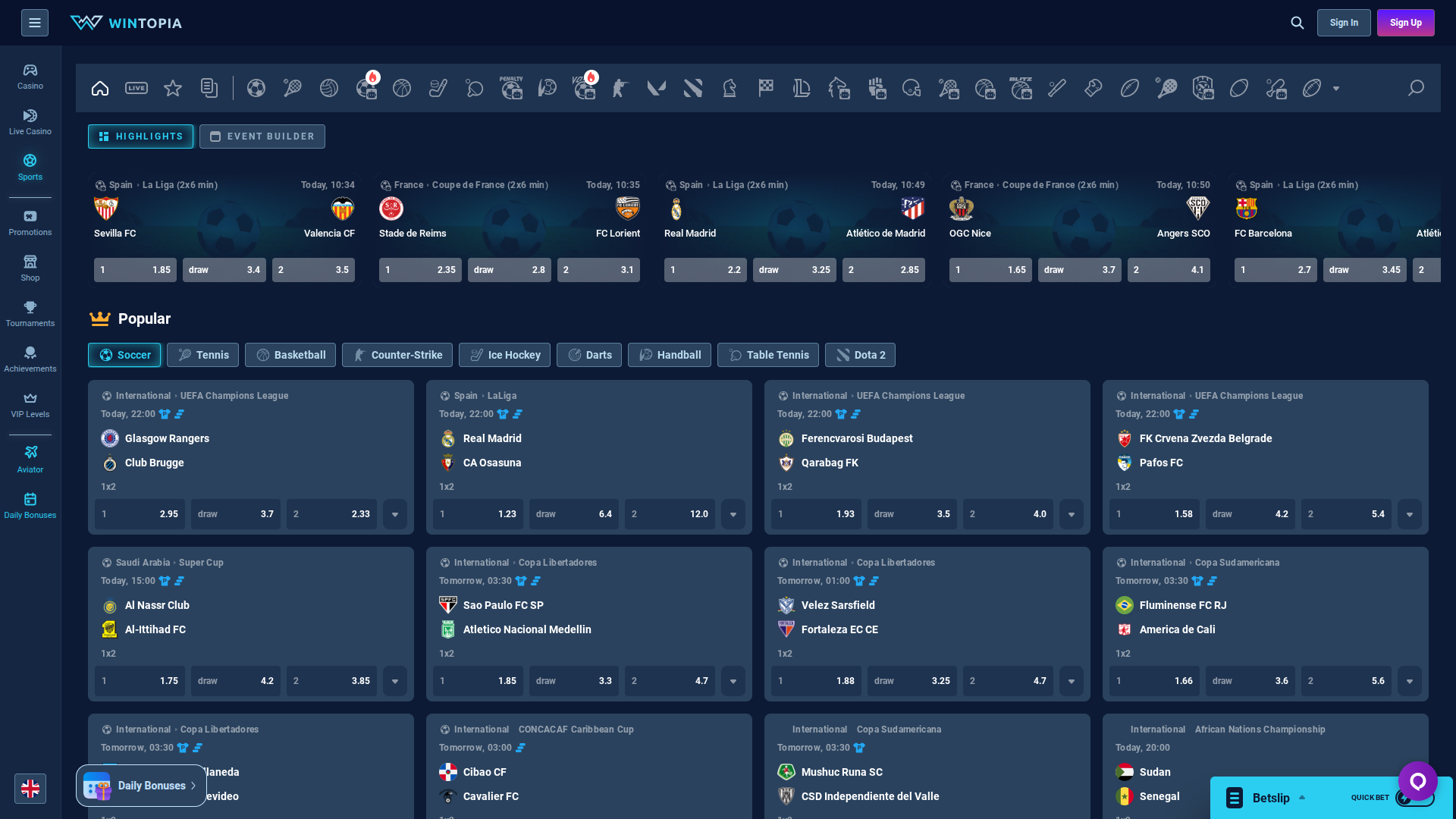The height and width of the screenshot is (819, 1456).
Task: Open the English language flag selector
Action: pos(30,789)
